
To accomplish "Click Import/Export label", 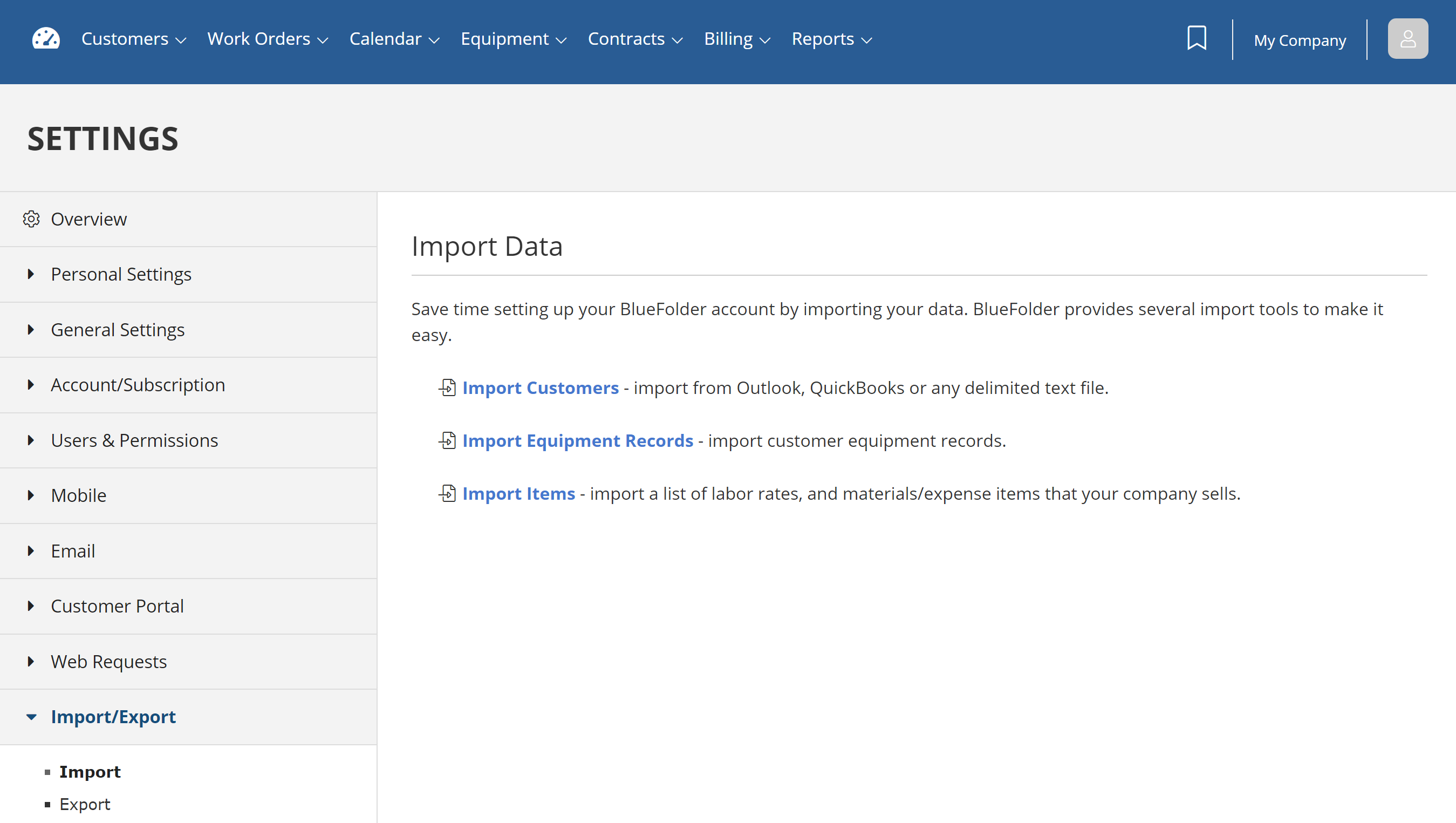I will tap(113, 717).
